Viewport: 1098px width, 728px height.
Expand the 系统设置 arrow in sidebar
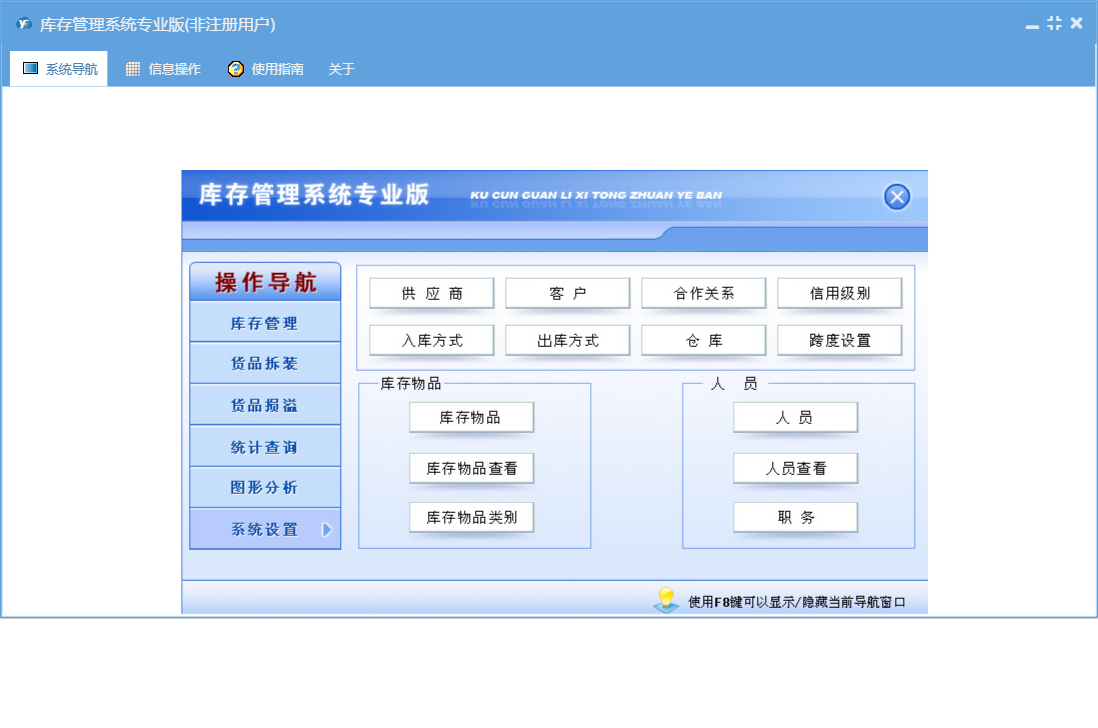[326, 530]
